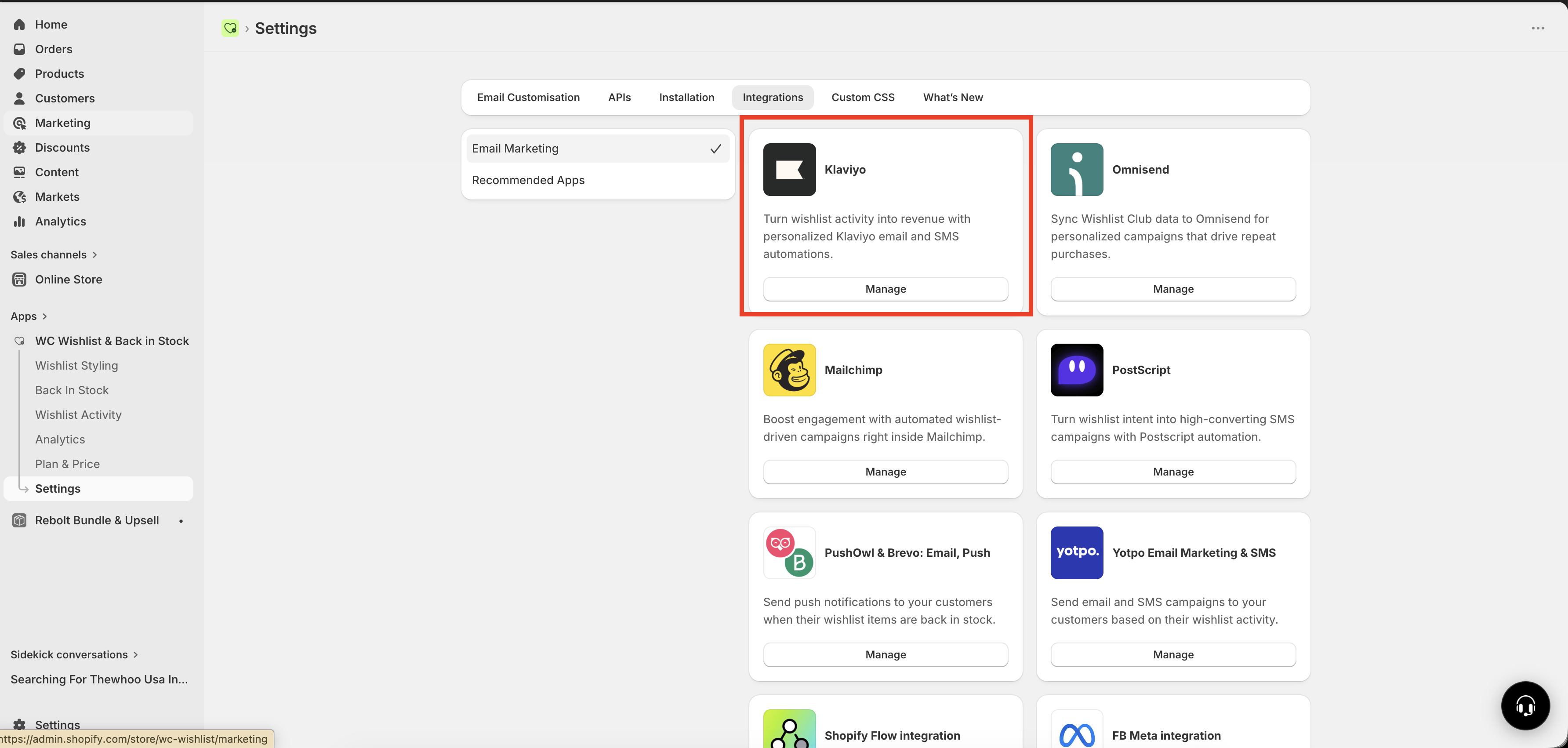The width and height of the screenshot is (1568, 748).
Task: Click Manage under PostScript
Action: 1173,472
